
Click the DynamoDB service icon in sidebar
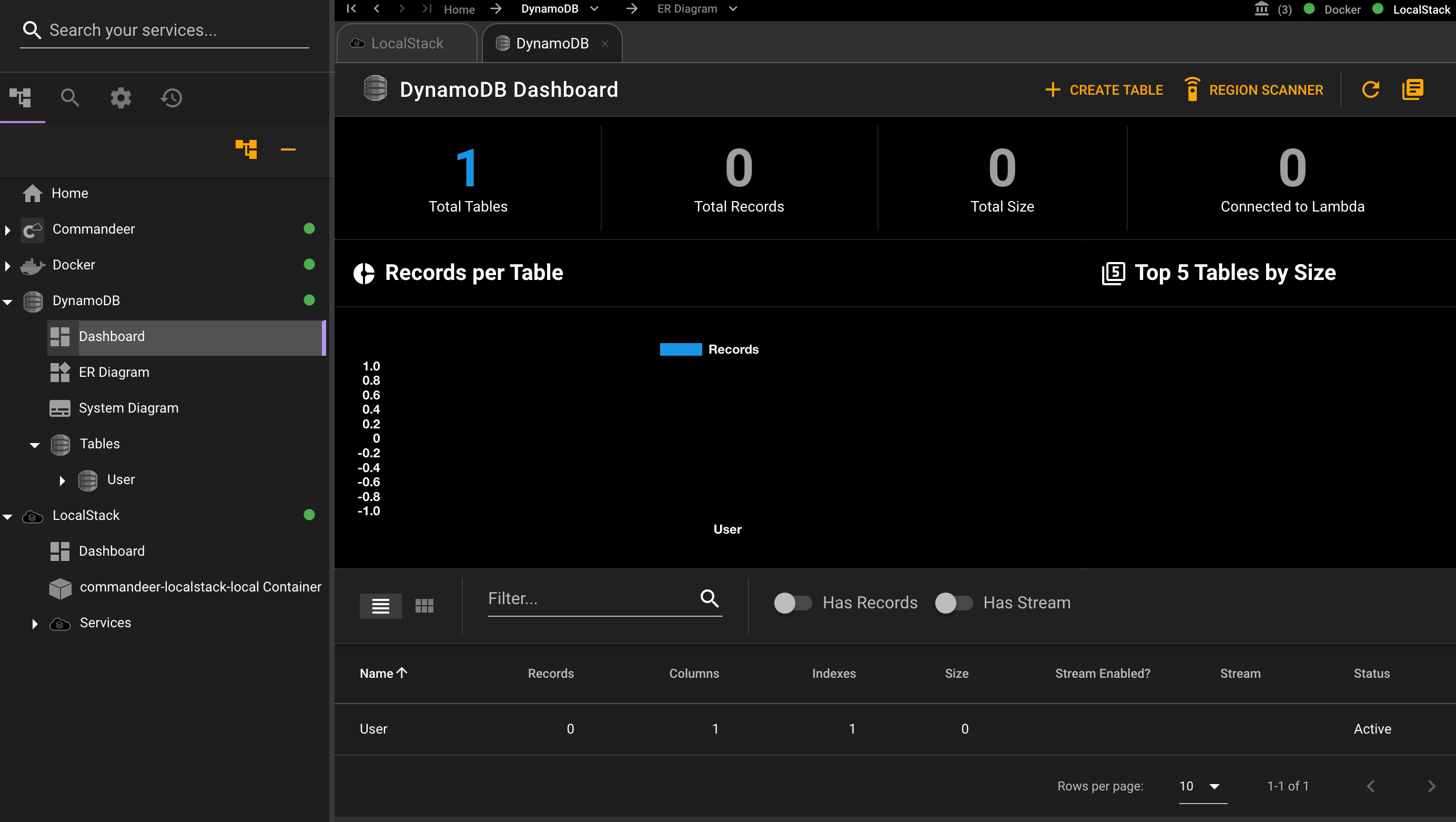point(34,300)
